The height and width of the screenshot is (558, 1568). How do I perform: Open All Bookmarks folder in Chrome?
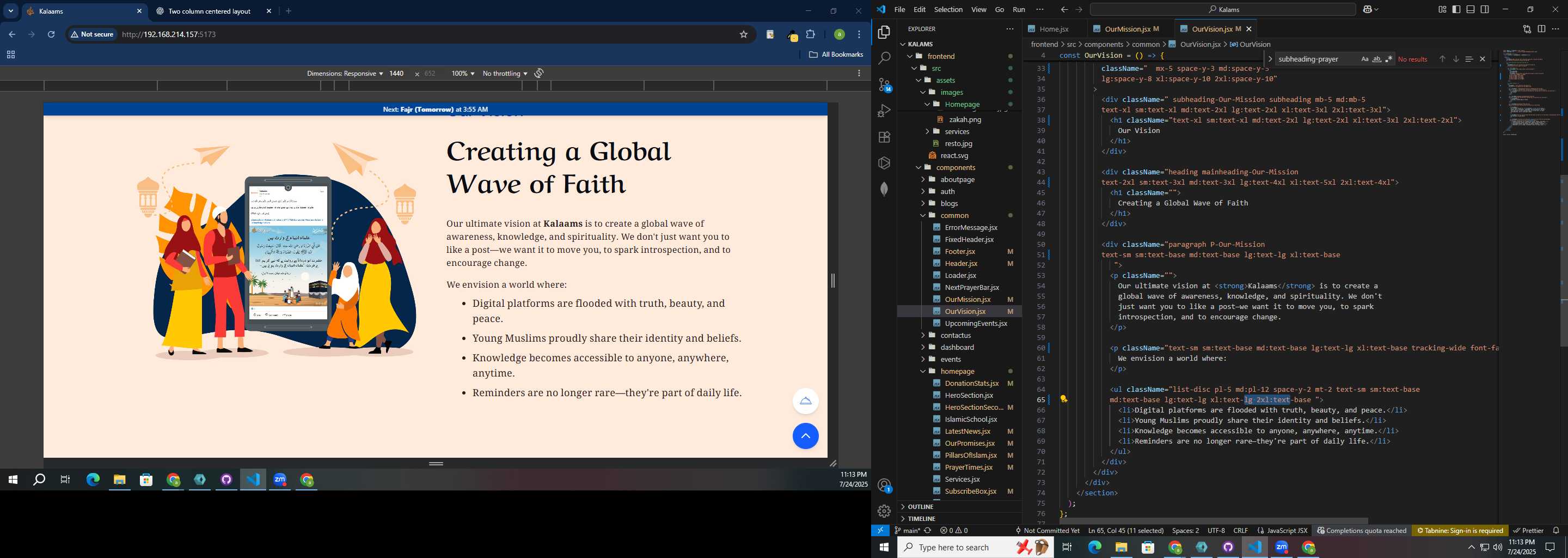pyautogui.click(x=836, y=54)
